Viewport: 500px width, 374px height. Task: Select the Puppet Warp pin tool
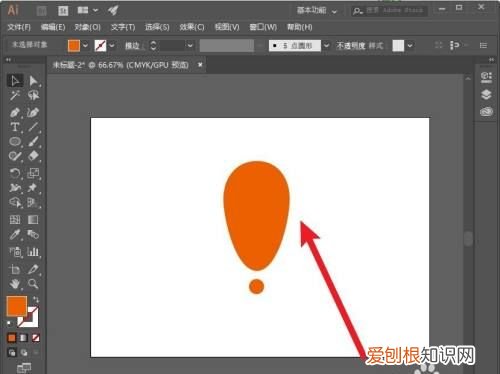pyautogui.click(x=33, y=188)
